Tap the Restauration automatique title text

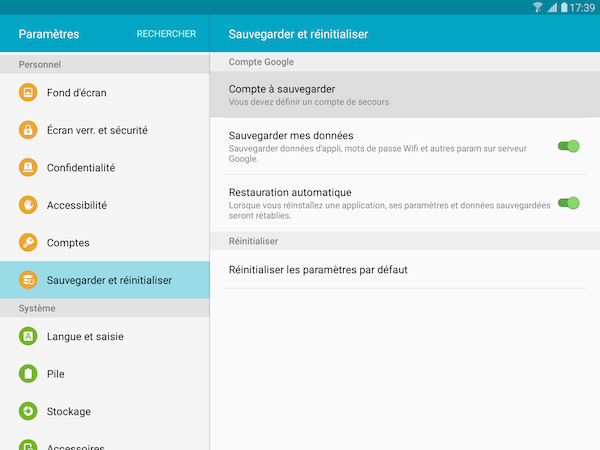(x=290, y=192)
